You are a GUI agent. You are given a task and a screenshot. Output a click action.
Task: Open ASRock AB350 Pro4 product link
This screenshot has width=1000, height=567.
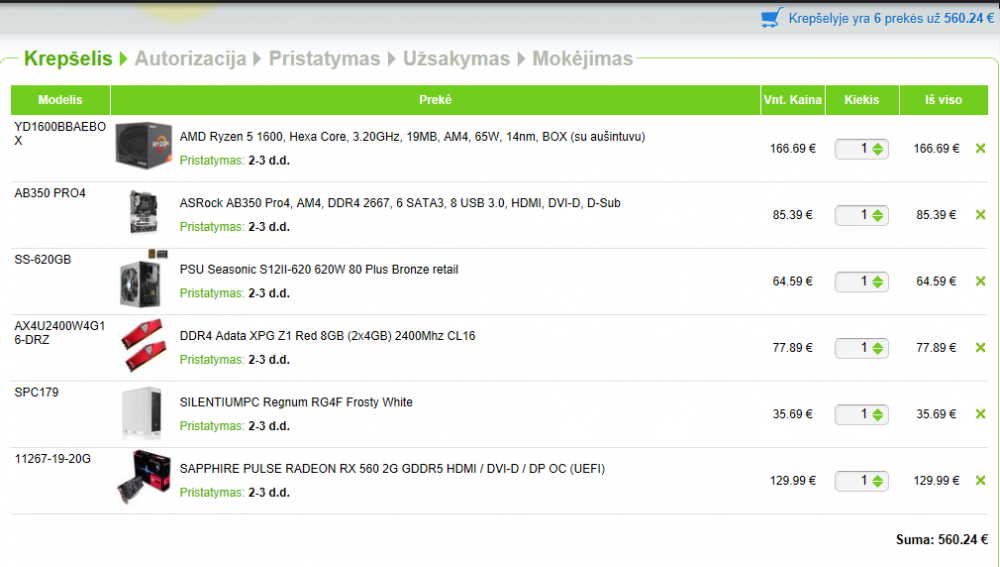click(400, 203)
